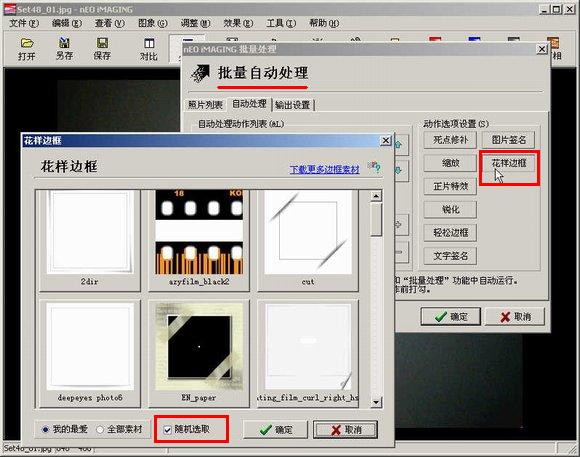The height and width of the screenshot is (457, 580).
Task: Open a file with 打开 icon
Action: [x=27, y=49]
